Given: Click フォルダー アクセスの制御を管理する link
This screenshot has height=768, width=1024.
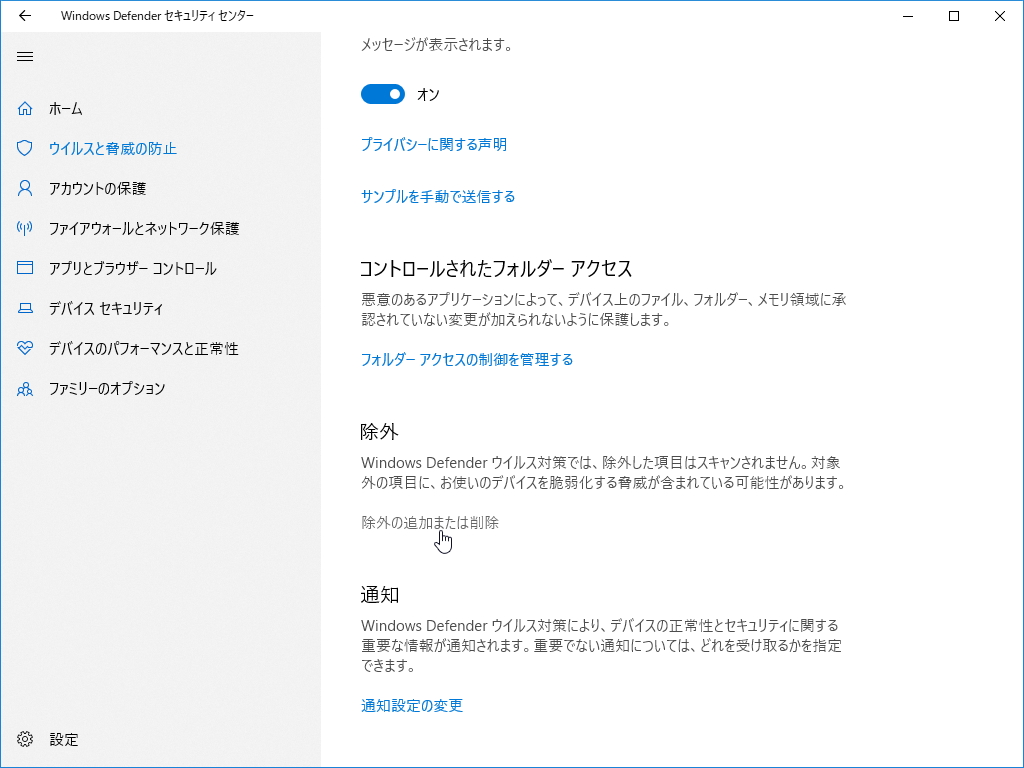Looking at the screenshot, I should click(467, 359).
